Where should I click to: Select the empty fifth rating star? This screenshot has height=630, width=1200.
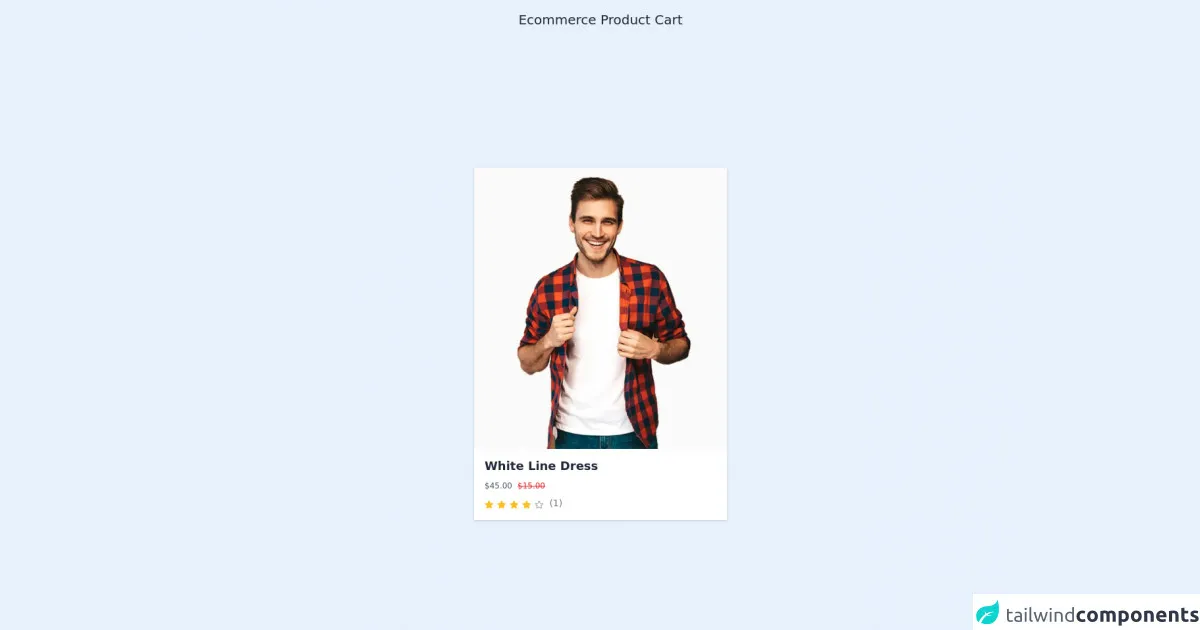pyautogui.click(x=539, y=505)
